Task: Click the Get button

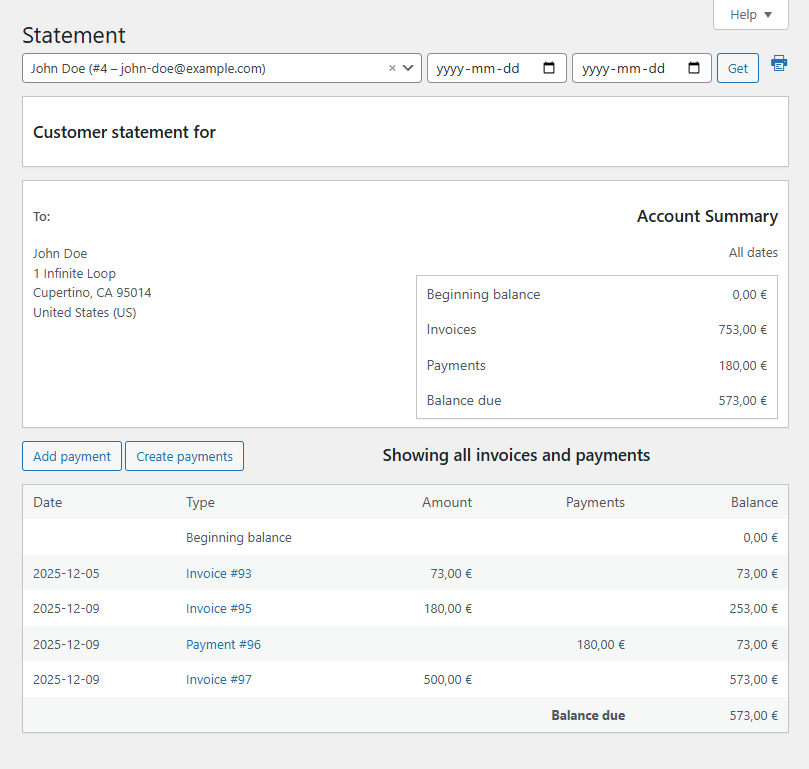Action: click(738, 67)
